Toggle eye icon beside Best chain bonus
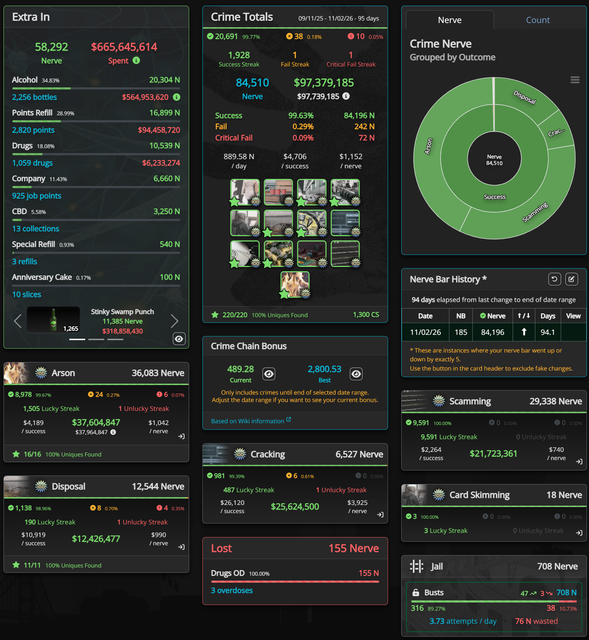 pos(356,373)
